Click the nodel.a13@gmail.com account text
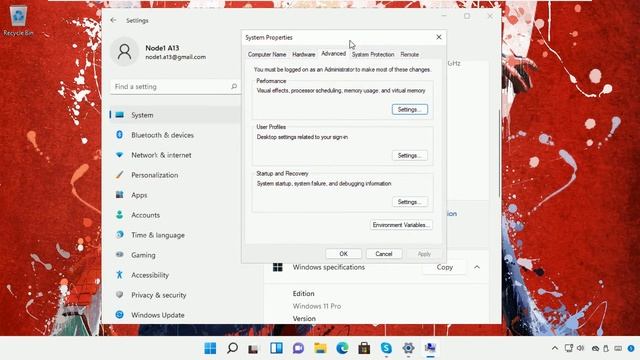Image resolution: width=640 pixels, height=360 pixels. [176, 57]
